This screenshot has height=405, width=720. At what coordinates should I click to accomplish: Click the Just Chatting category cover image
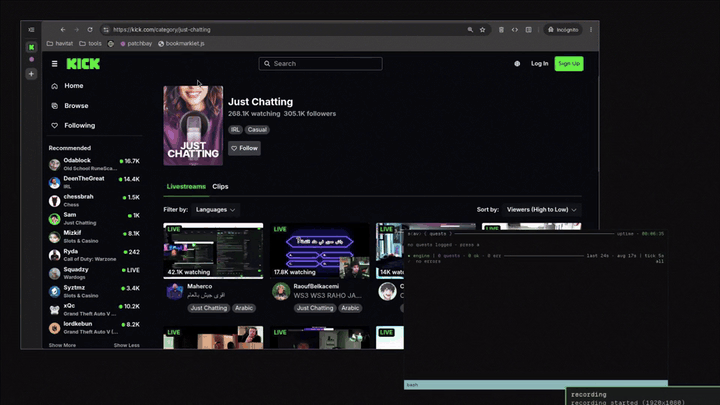coord(193,126)
